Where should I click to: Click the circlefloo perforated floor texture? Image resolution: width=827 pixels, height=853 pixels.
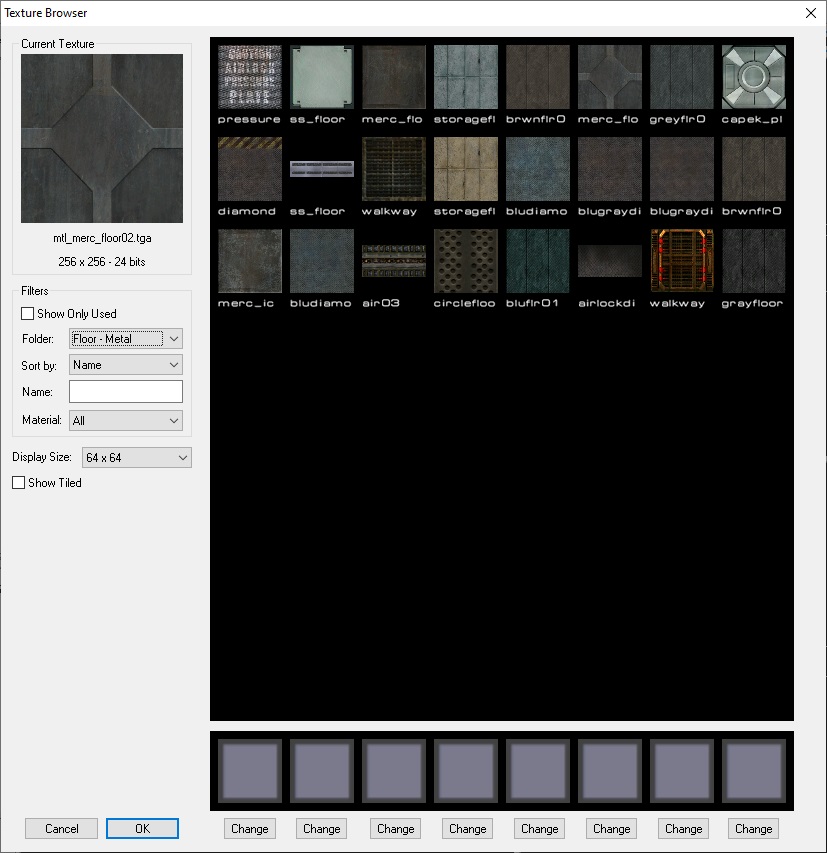tap(465, 261)
